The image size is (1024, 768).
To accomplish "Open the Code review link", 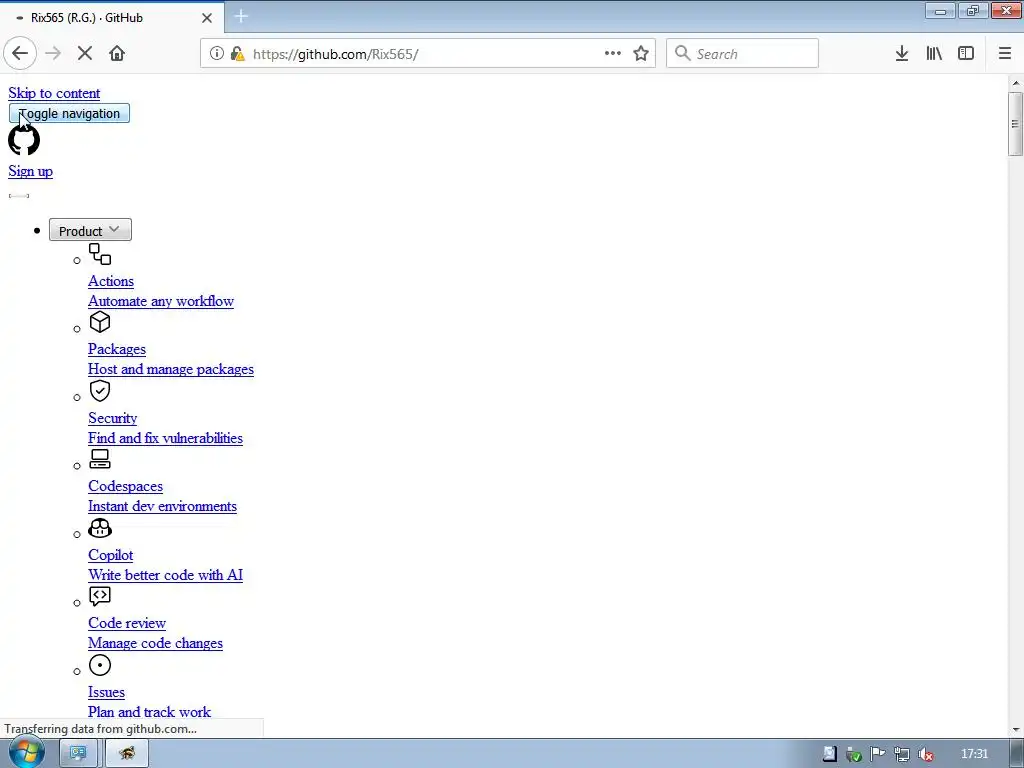I will (127, 623).
